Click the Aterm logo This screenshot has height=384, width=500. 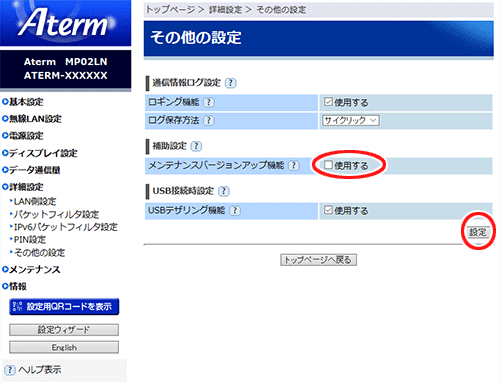tap(64, 23)
